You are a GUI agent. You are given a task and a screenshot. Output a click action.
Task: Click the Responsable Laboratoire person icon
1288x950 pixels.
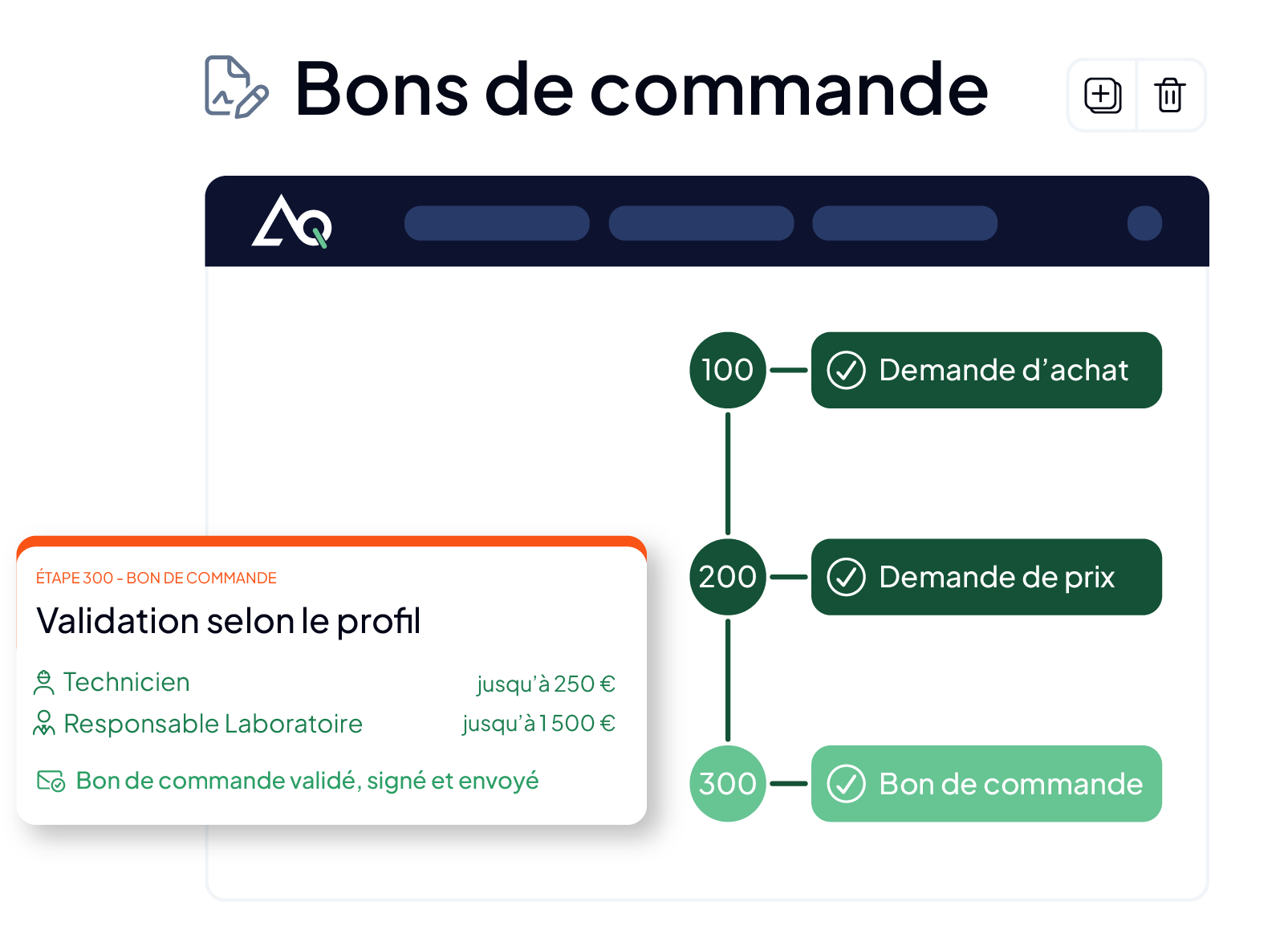[x=44, y=723]
